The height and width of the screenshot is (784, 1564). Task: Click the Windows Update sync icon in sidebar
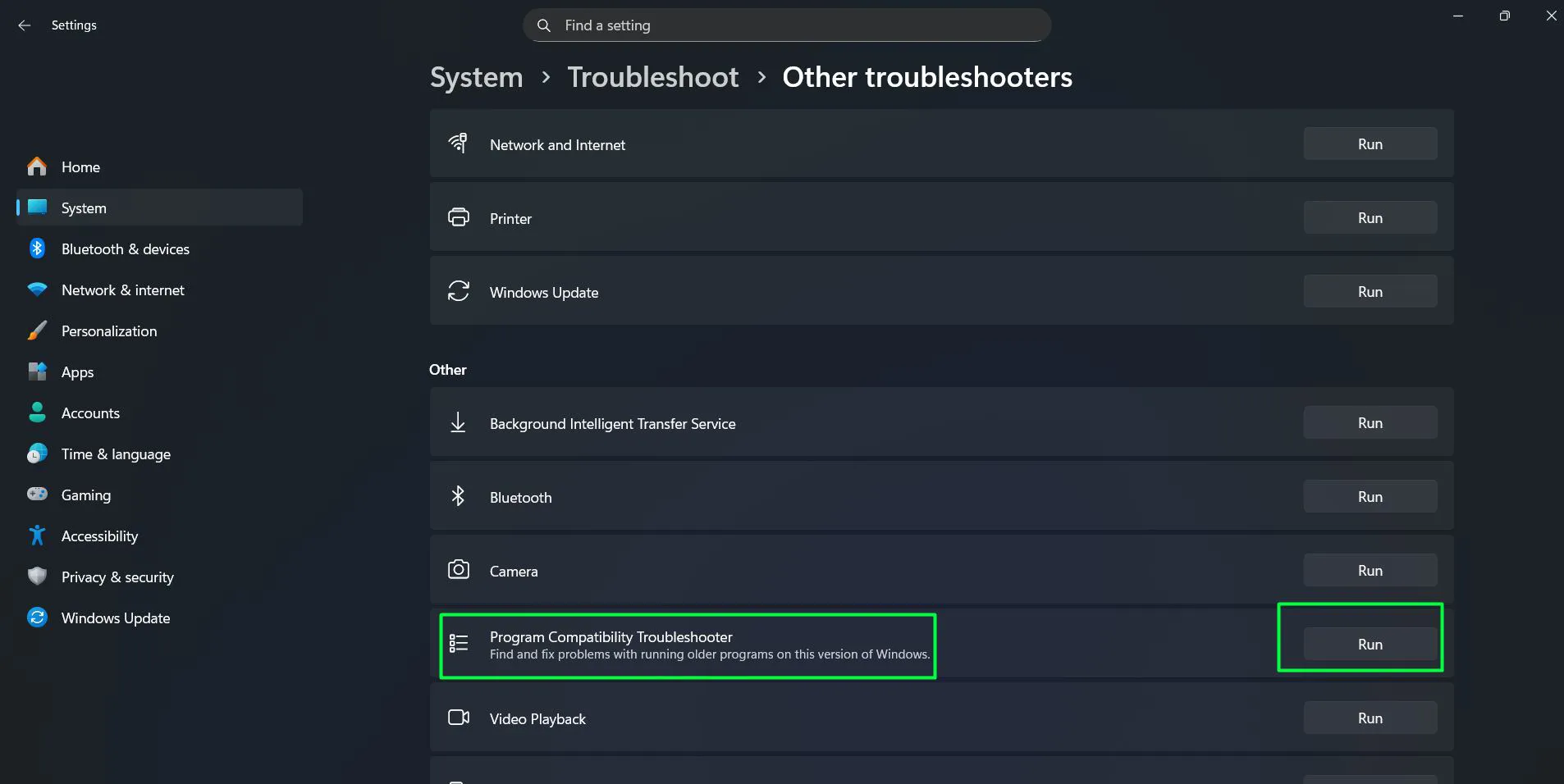[x=37, y=618]
